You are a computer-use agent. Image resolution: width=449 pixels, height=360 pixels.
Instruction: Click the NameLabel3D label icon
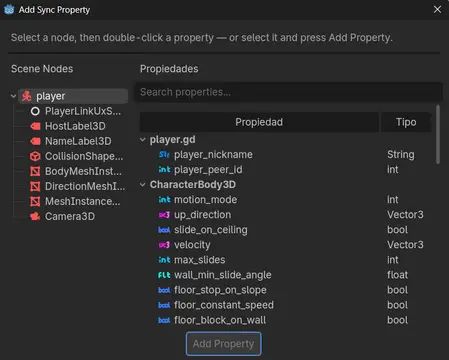point(35,141)
